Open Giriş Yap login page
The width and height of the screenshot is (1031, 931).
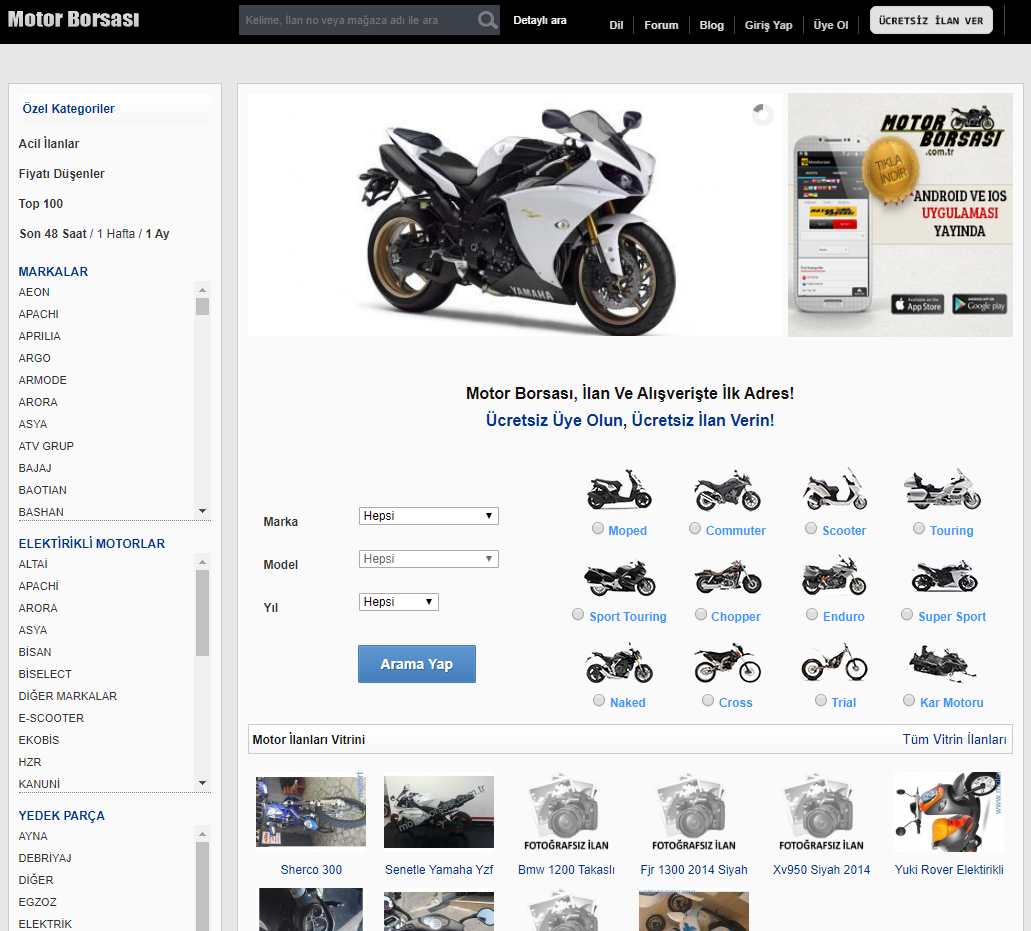(769, 25)
